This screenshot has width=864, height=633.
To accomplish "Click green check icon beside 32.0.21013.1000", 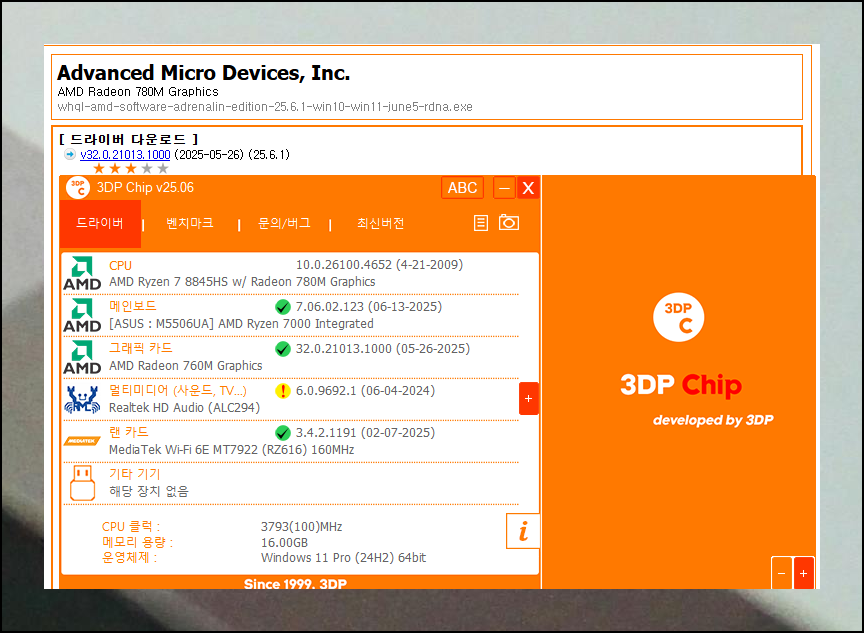I will [283, 349].
